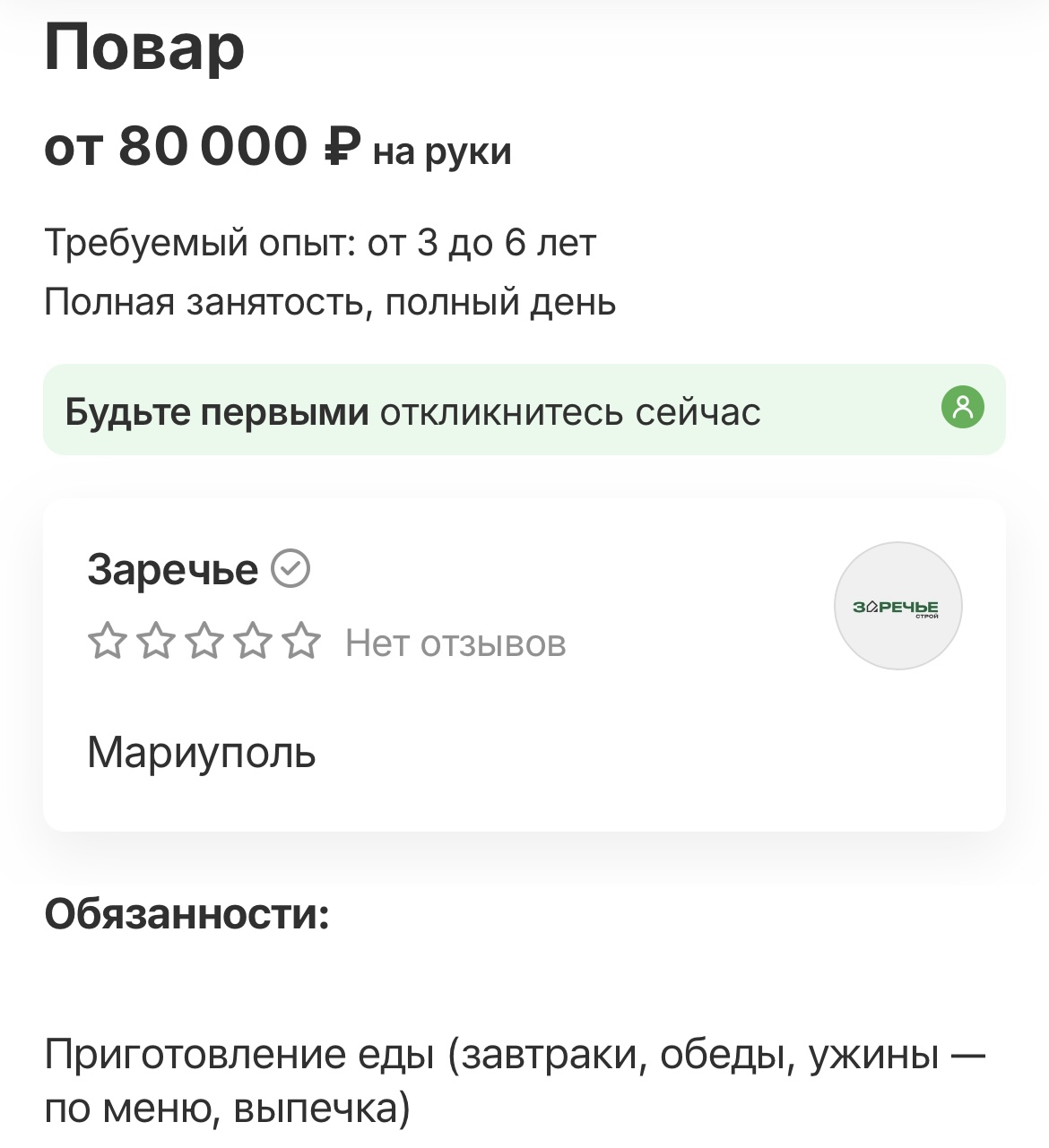
Task: Select the fourth rating star
Action: pyautogui.click(x=255, y=642)
